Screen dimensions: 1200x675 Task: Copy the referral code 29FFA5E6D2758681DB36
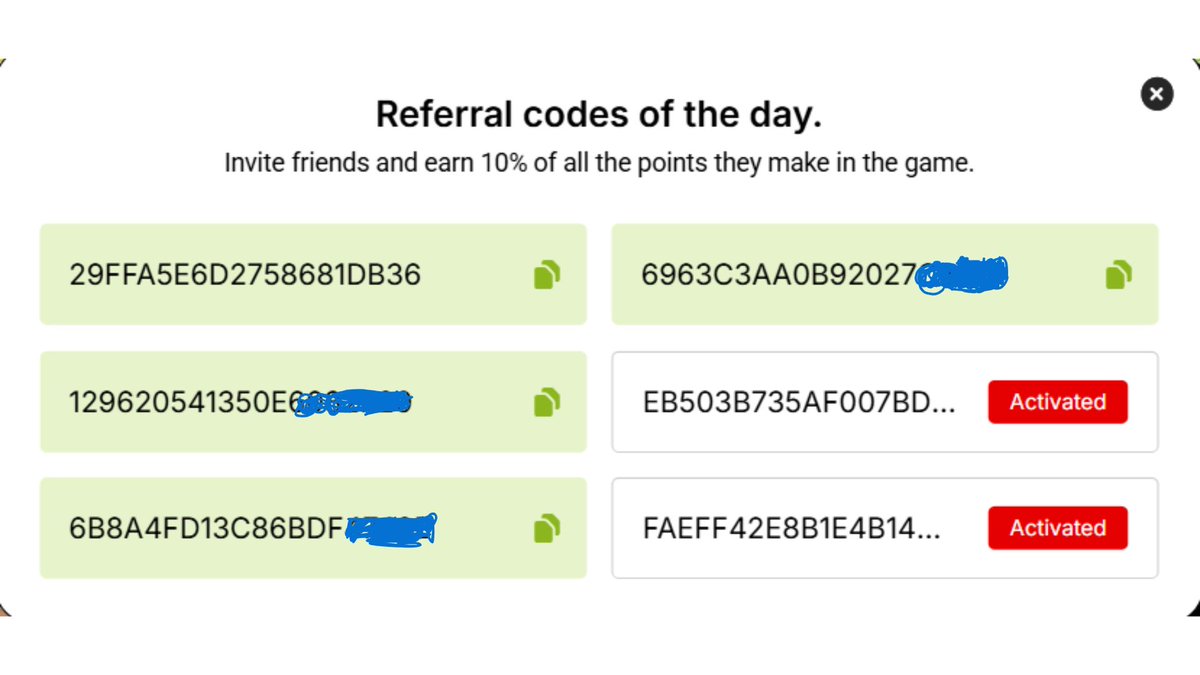[546, 274]
